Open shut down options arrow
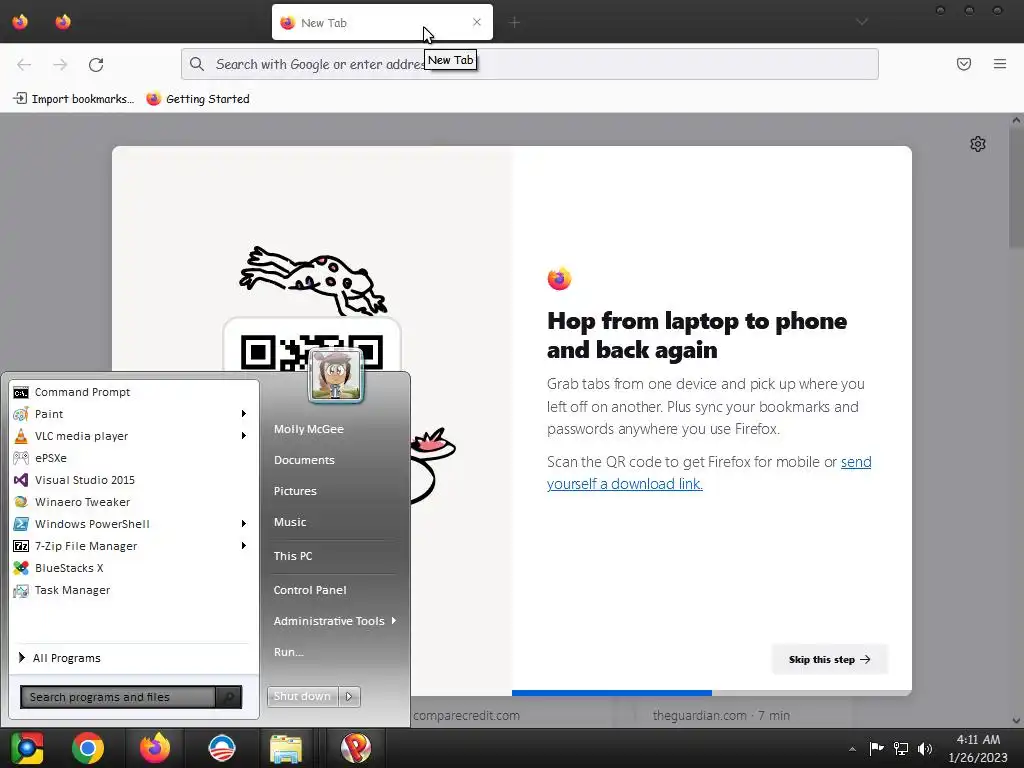This screenshot has width=1024, height=768. point(349,696)
